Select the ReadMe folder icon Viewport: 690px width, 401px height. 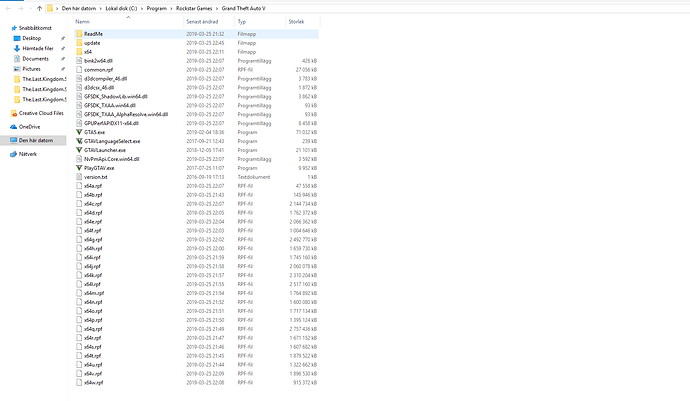pyautogui.click(x=79, y=34)
